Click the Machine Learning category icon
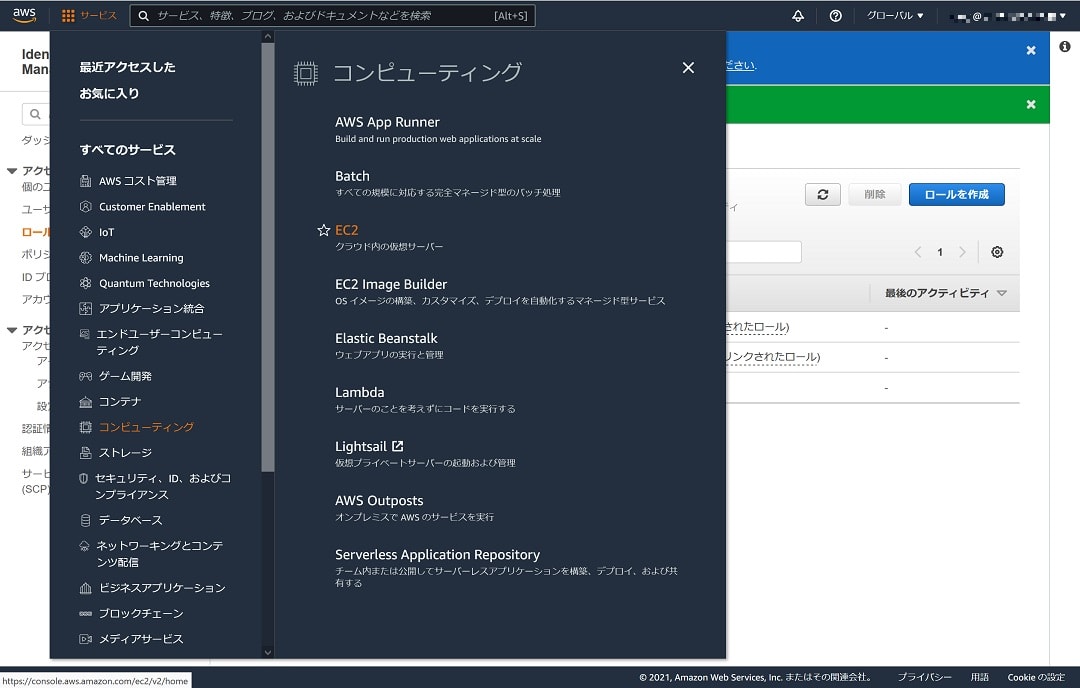Image resolution: width=1080 pixels, height=688 pixels. [x=85, y=258]
